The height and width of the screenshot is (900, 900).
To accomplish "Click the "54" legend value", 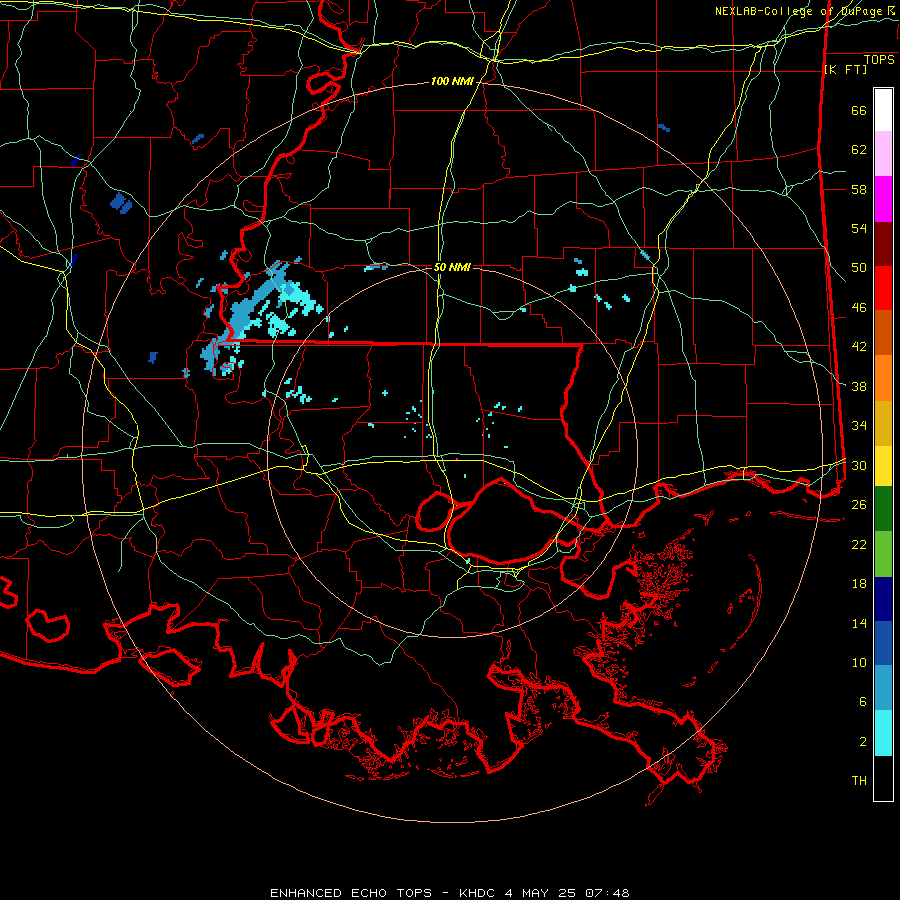I will pyautogui.click(x=859, y=228).
